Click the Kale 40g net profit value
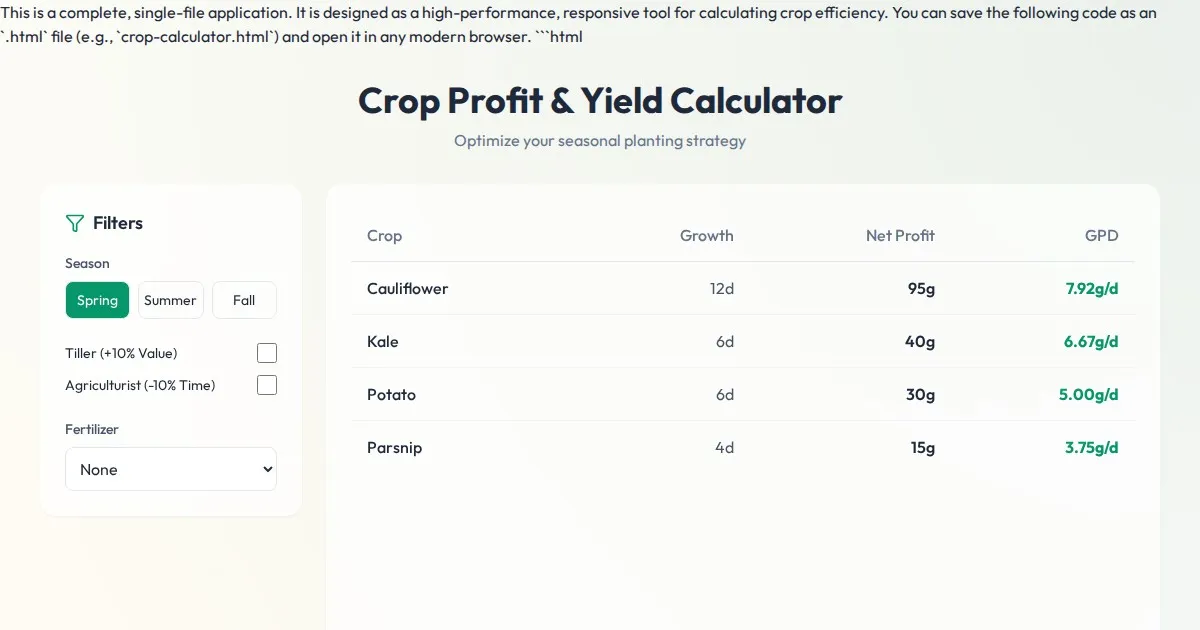This screenshot has width=1200, height=630. (919, 342)
